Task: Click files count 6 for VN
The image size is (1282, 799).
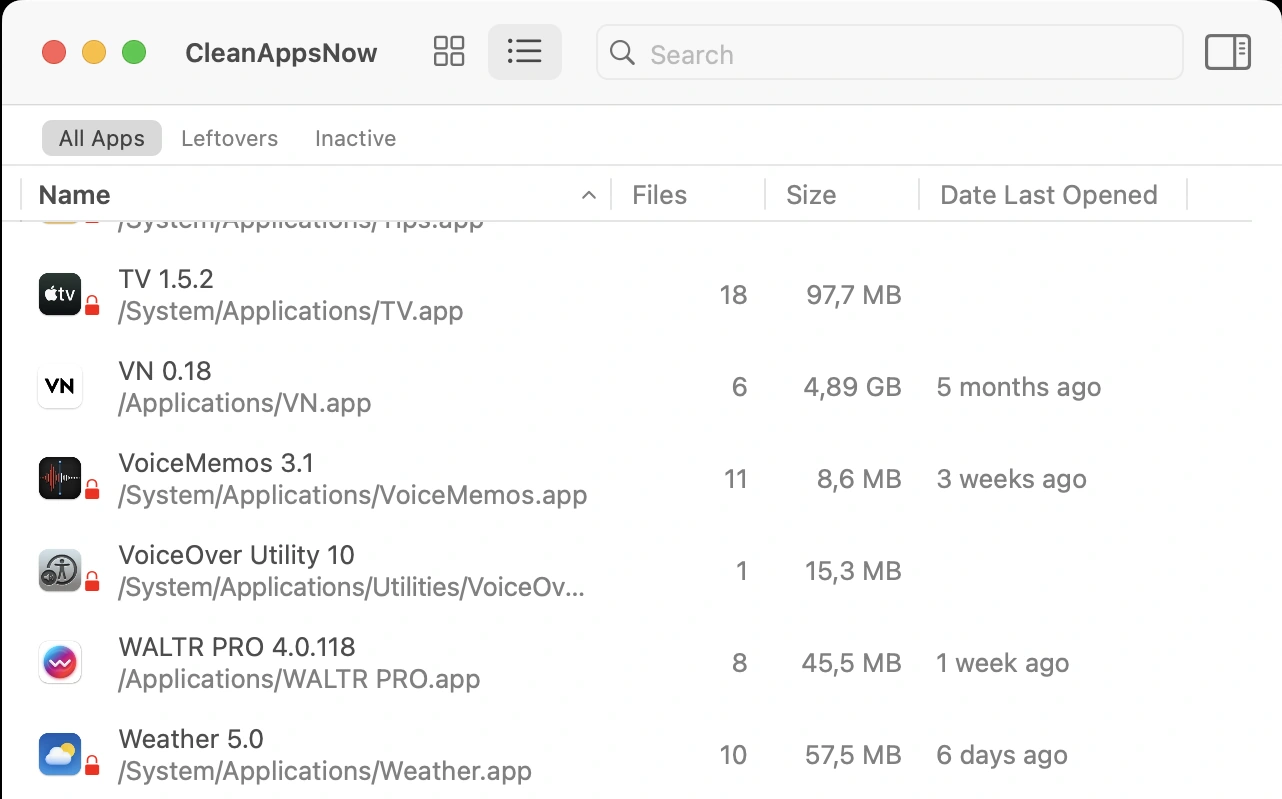Action: [740, 387]
